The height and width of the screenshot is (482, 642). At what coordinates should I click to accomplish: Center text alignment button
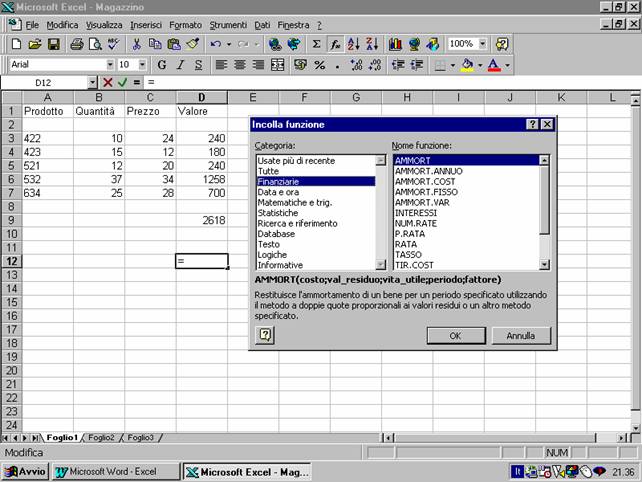coord(240,65)
